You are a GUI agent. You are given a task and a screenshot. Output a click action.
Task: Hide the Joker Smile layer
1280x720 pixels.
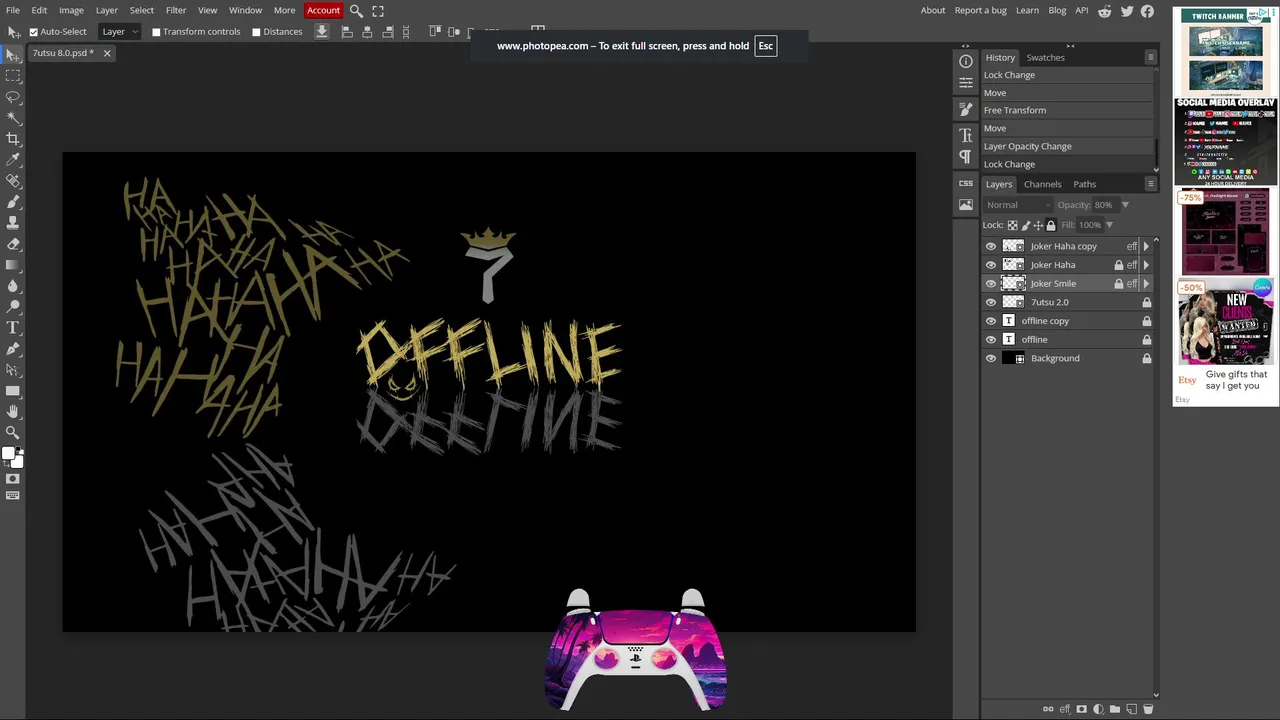point(991,283)
